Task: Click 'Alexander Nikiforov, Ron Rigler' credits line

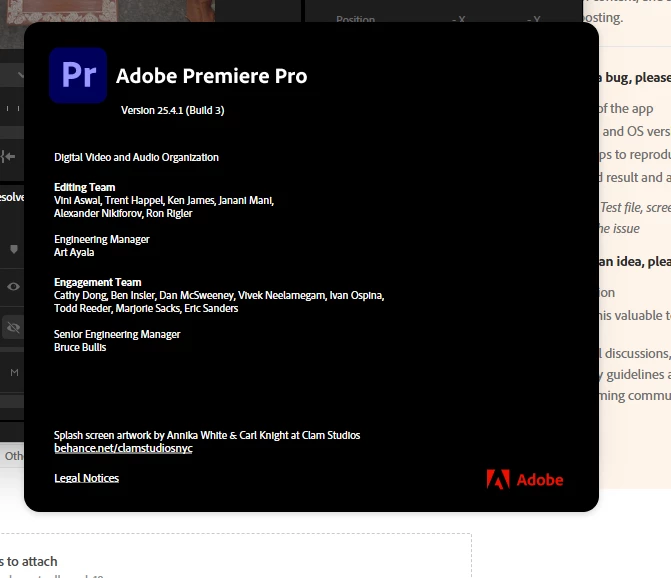Action: click(123, 213)
